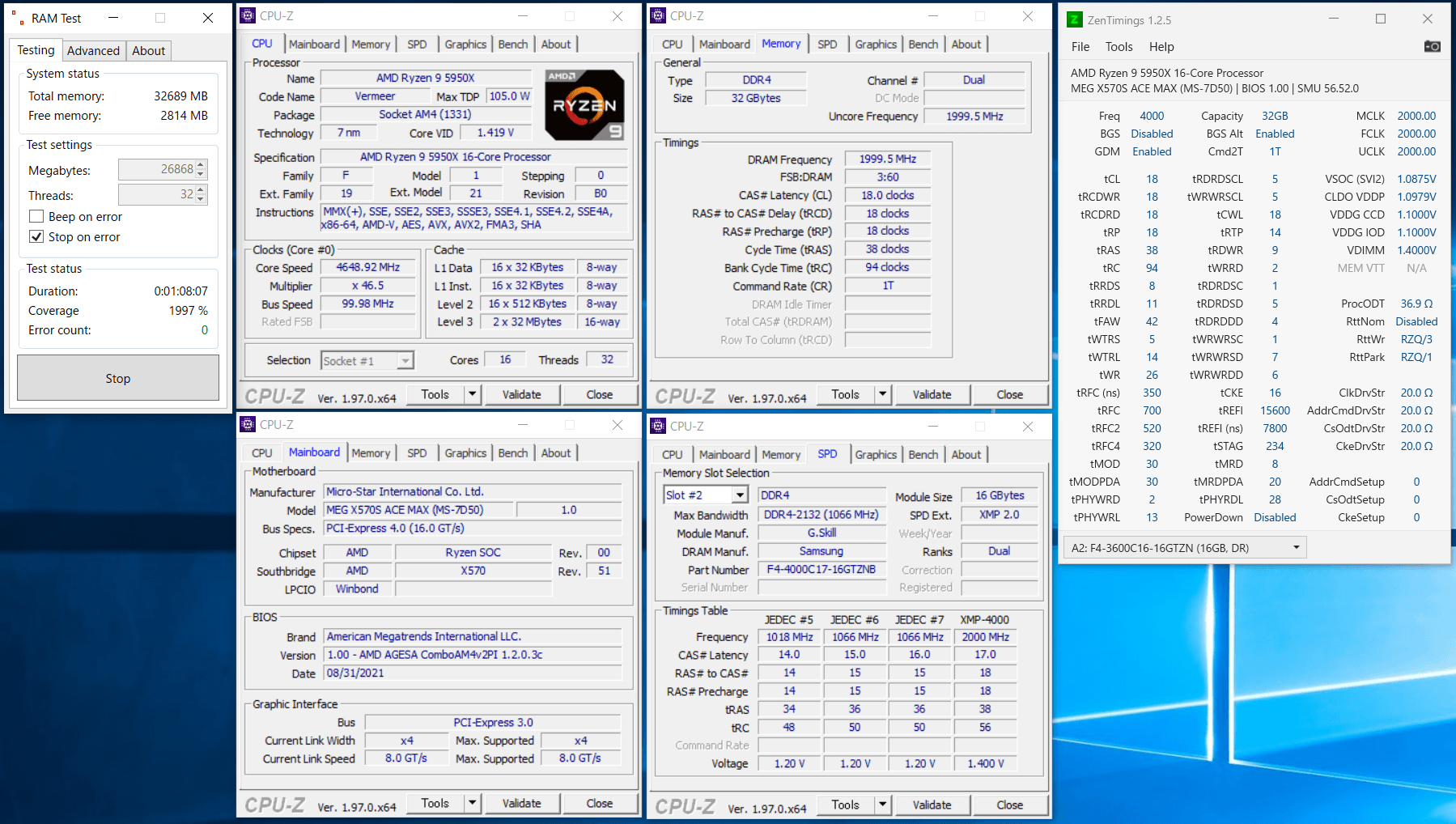This screenshot has width=1456, height=824.
Task: Click the Max Bandwidth value DDR4-2132 (1066 MHz)
Action: coord(821,514)
